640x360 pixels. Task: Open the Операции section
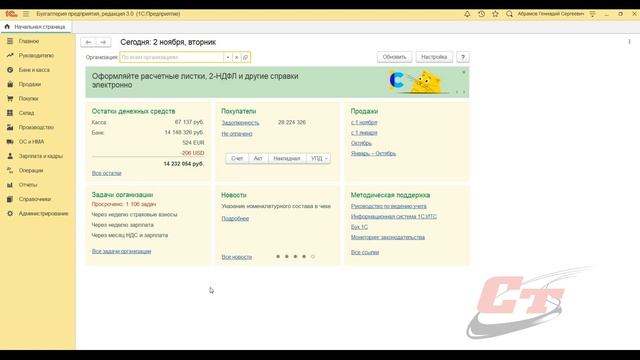(x=31, y=171)
